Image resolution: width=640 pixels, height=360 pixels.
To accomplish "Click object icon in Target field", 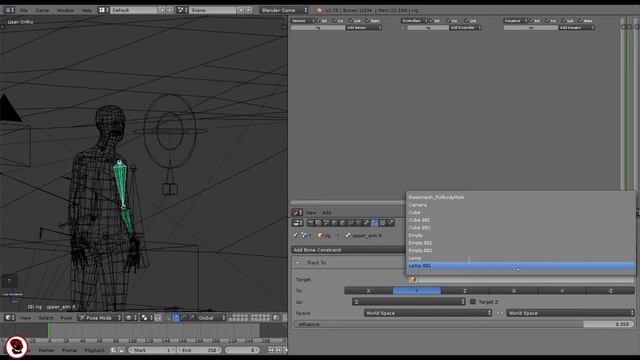I will coord(413,279).
